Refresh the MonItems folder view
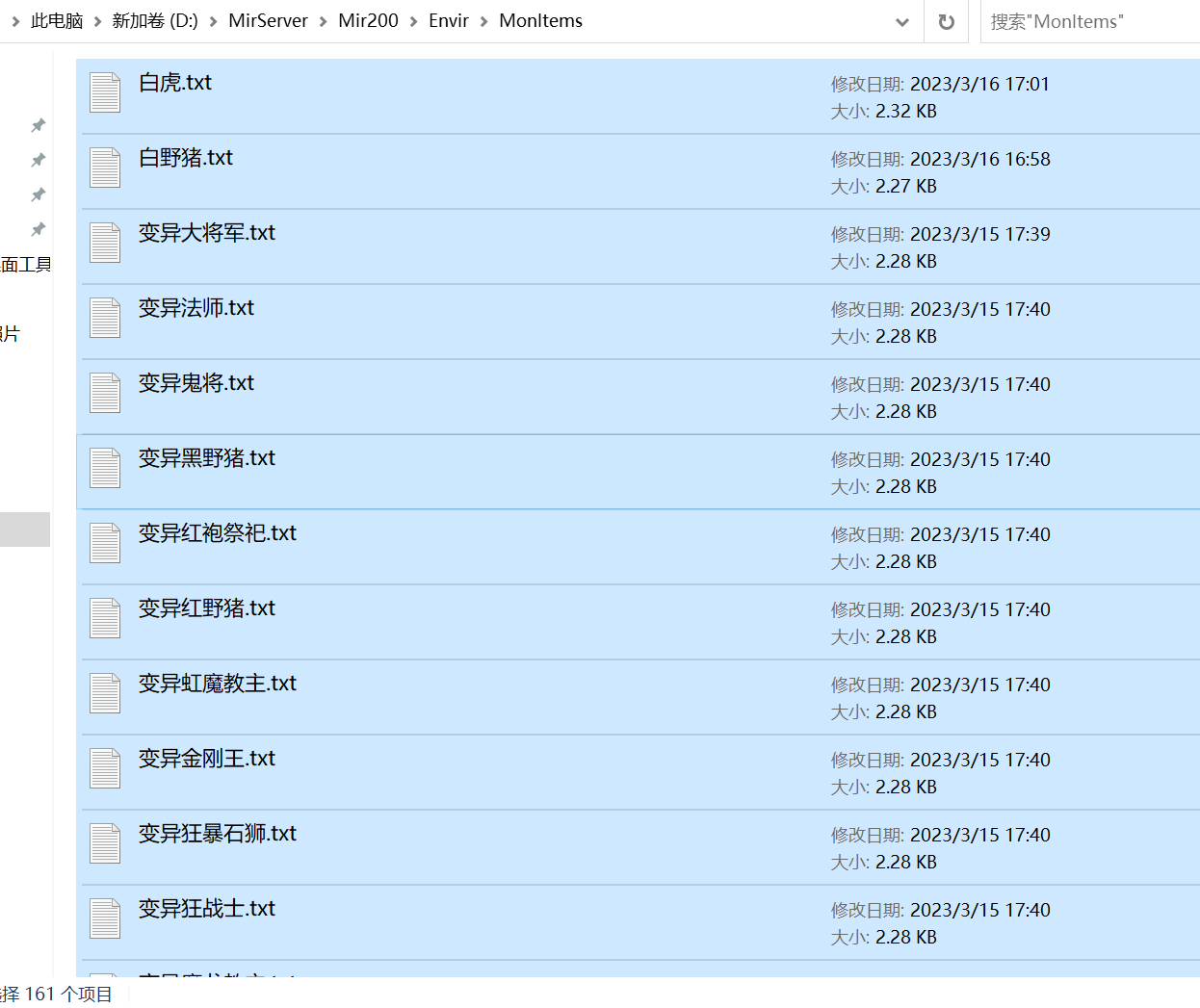This screenshot has width=1200, height=1008. [x=947, y=21]
